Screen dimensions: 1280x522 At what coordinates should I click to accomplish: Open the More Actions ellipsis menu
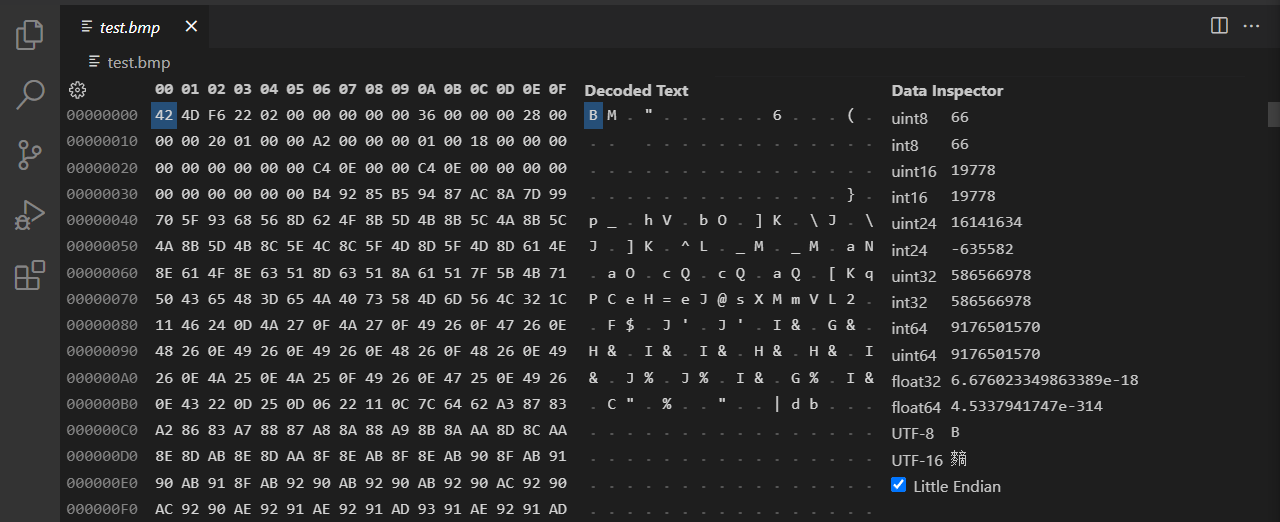click(1251, 26)
